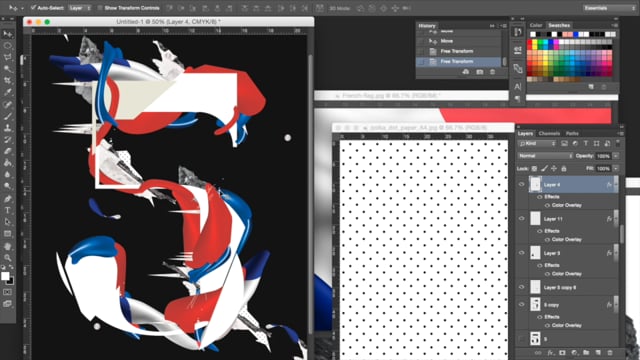The height and width of the screenshot is (360, 640).
Task: Switch to the Color tab
Action: click(x=536, y=25)
